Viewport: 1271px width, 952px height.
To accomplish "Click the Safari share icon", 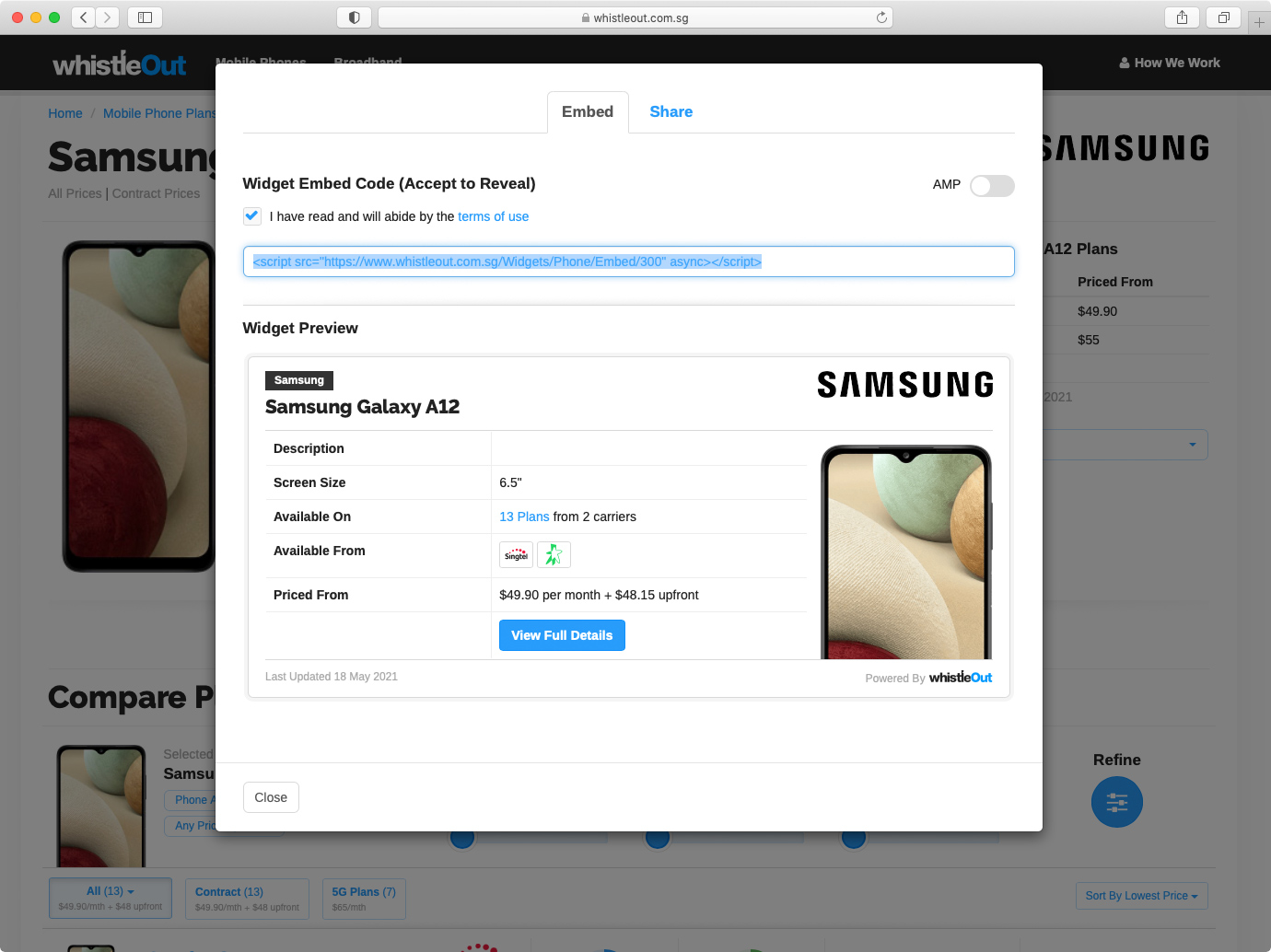I will coord(1182,17).
